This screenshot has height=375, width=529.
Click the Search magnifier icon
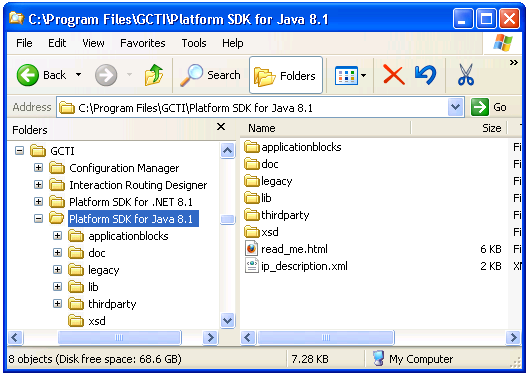191,75
